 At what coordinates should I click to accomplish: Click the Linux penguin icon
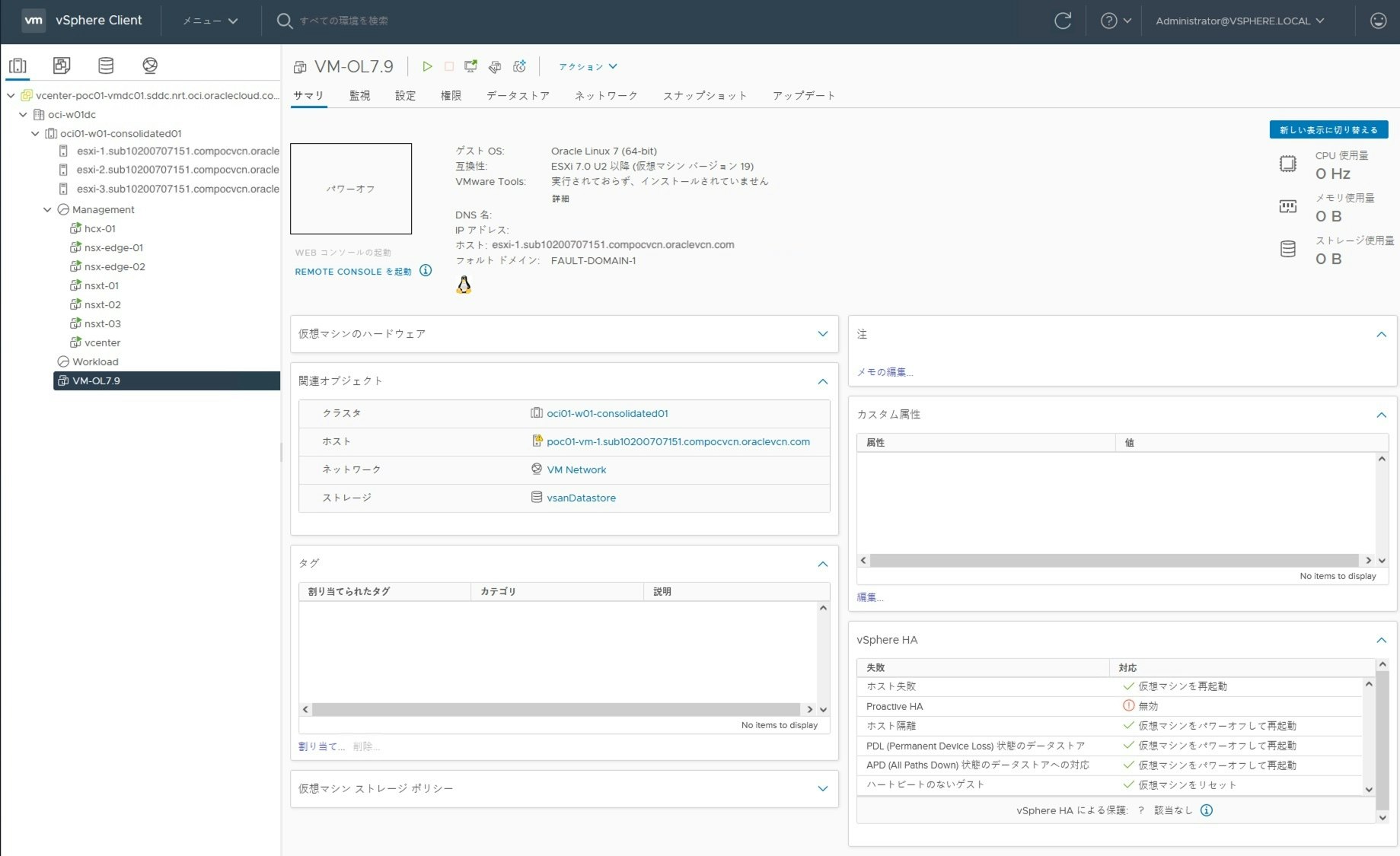coord(464,285)
